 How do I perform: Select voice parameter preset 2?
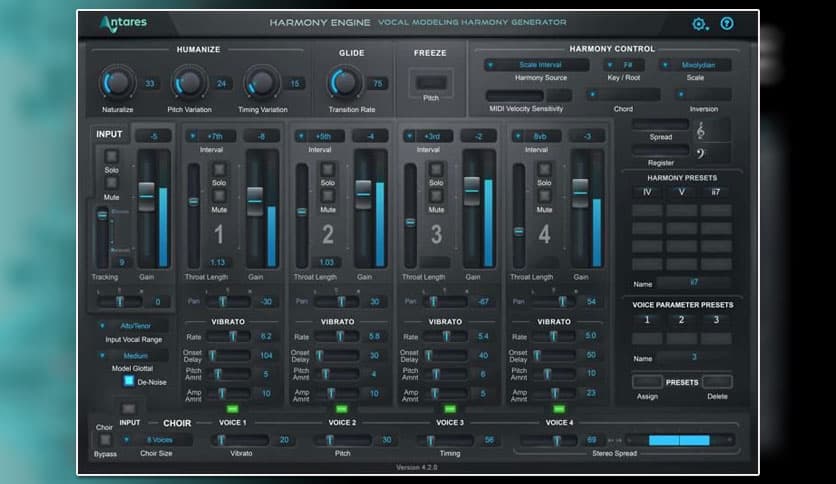681,320
